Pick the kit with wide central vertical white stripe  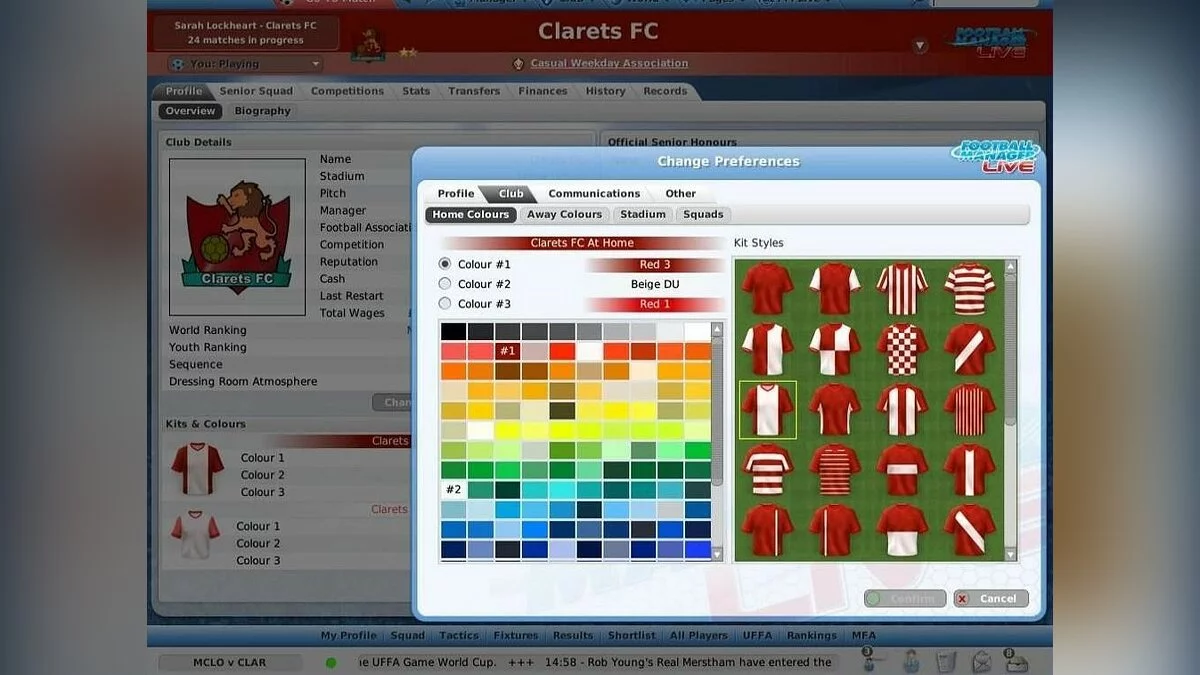(969, 469)
